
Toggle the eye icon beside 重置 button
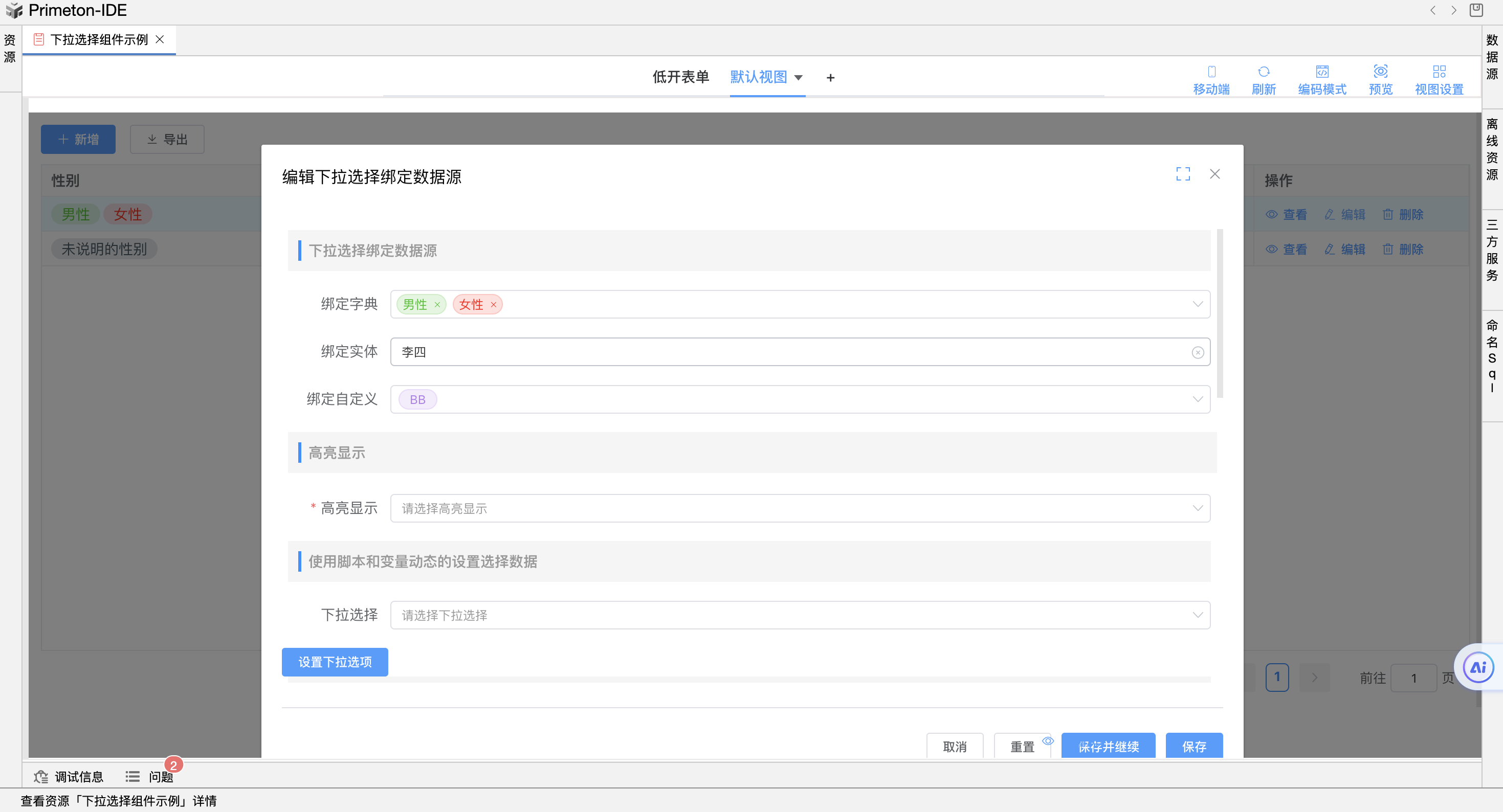[x=1048, y=741]
